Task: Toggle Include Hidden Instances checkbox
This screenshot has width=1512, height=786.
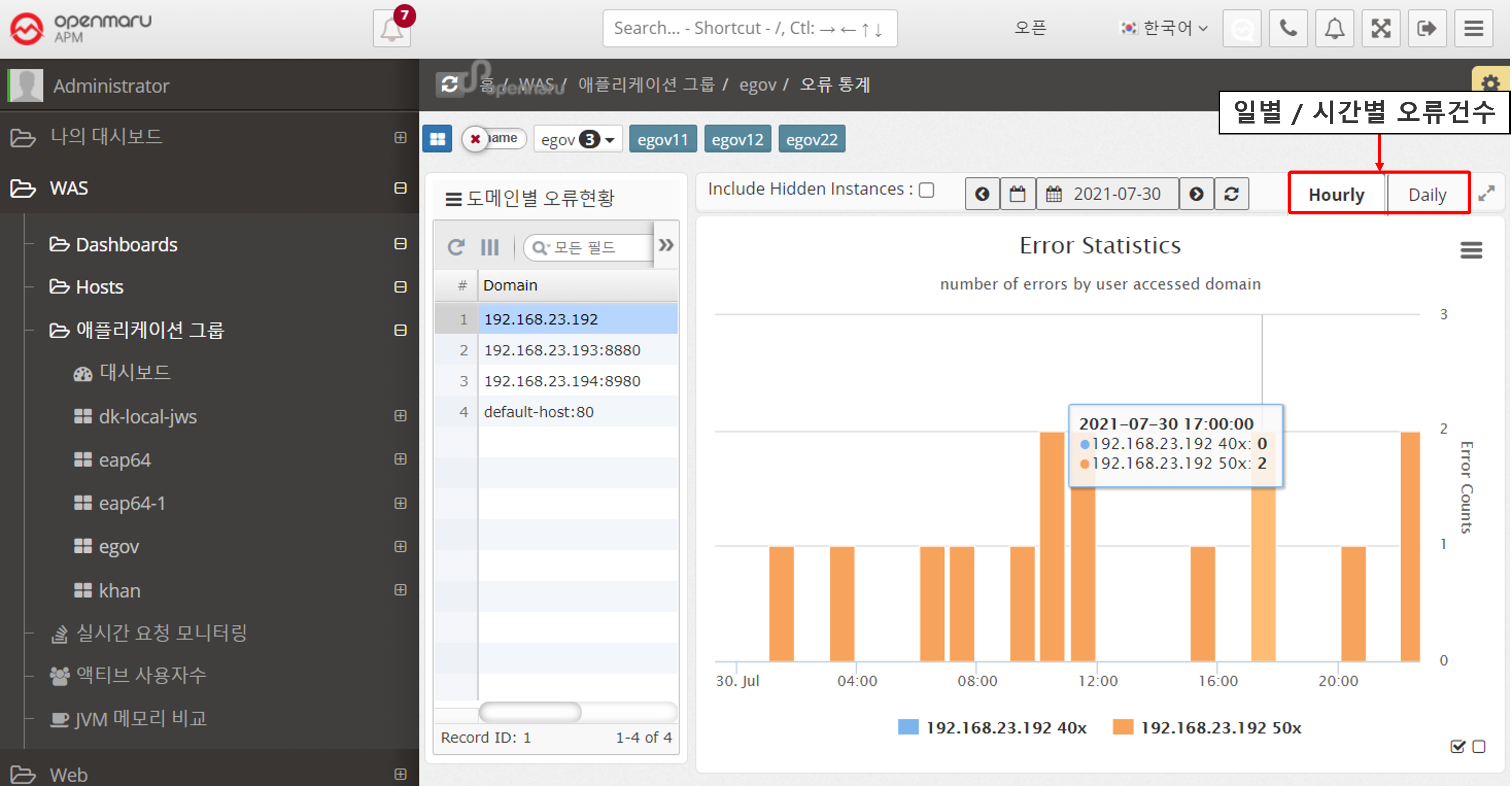Action: 926,190
